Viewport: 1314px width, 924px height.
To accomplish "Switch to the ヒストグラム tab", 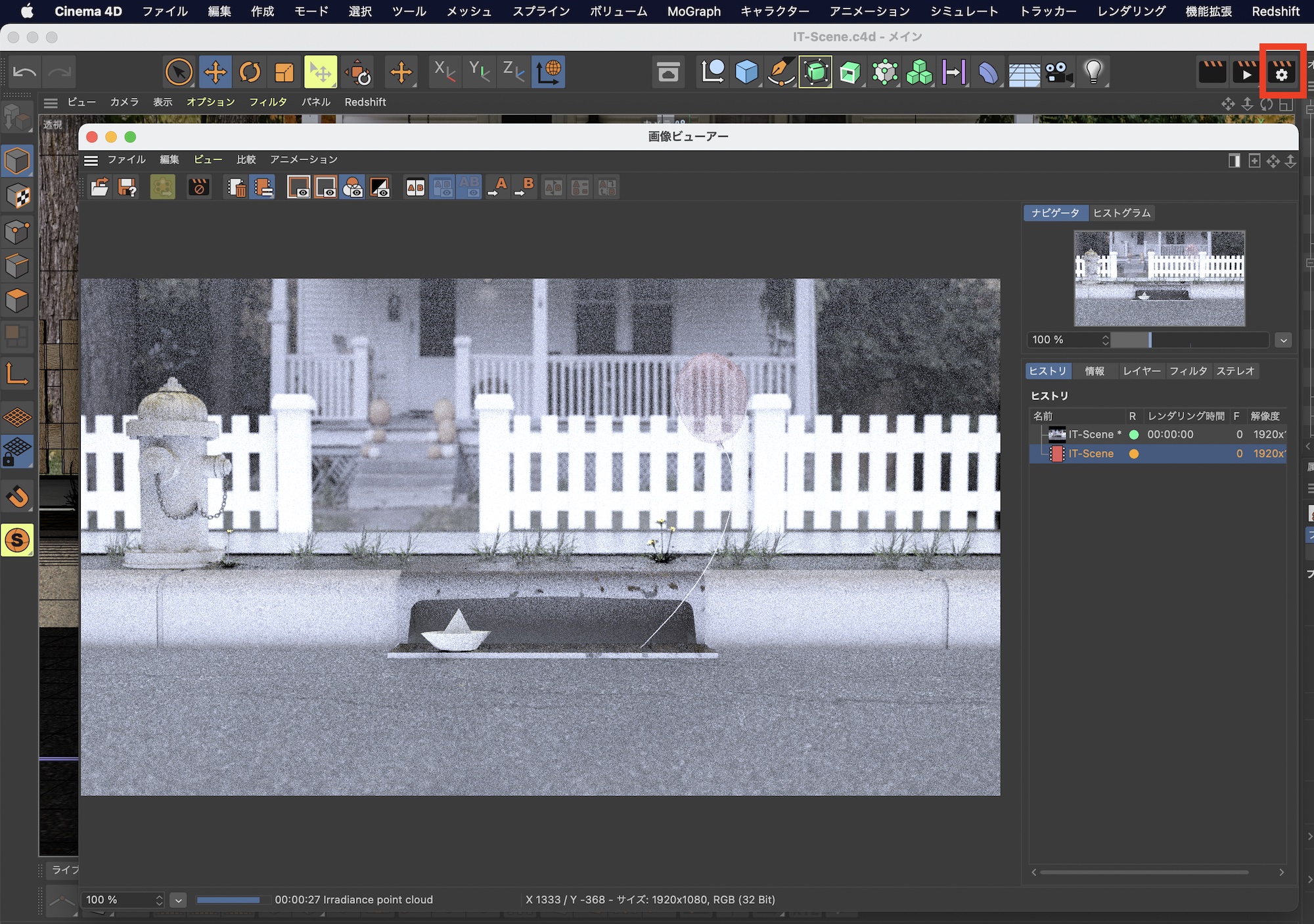I will pos(1121,213).
